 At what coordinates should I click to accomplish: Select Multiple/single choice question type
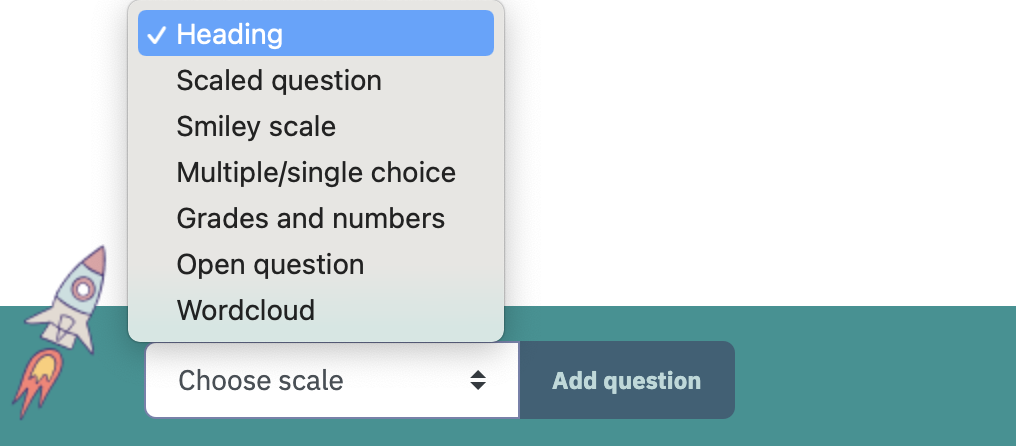[316, 172]
